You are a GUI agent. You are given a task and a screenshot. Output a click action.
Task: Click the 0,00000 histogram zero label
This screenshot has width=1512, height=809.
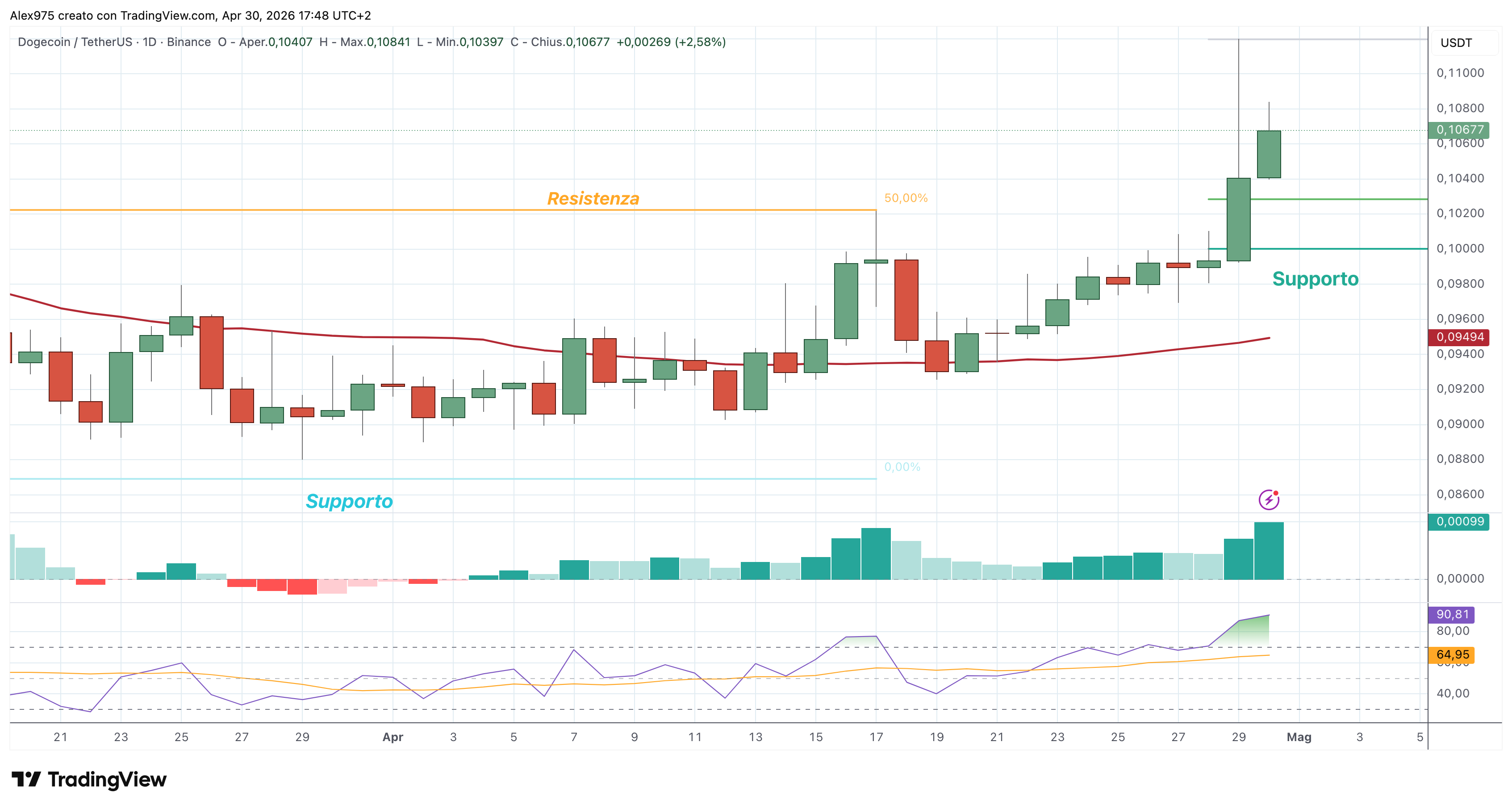[1460, 579]
